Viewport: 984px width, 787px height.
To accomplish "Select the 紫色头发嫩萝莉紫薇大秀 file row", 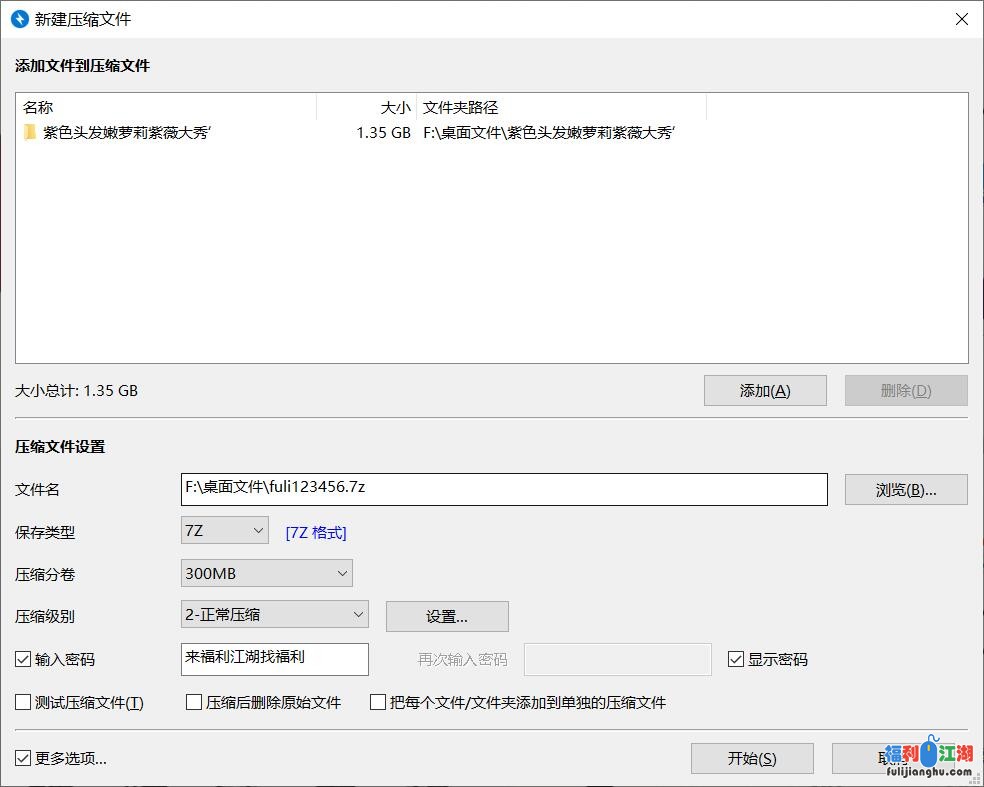I will (x=150, y=132).
